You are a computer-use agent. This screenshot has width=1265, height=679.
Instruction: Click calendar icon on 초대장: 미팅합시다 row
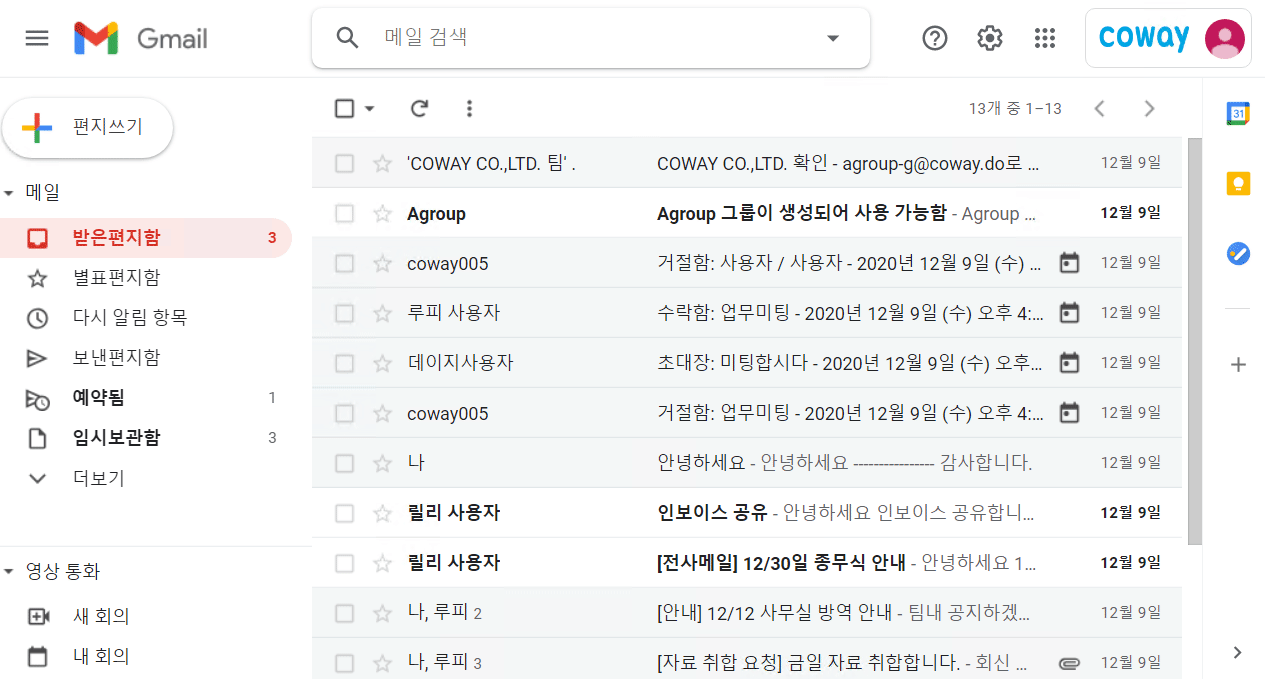[1069, 363]
